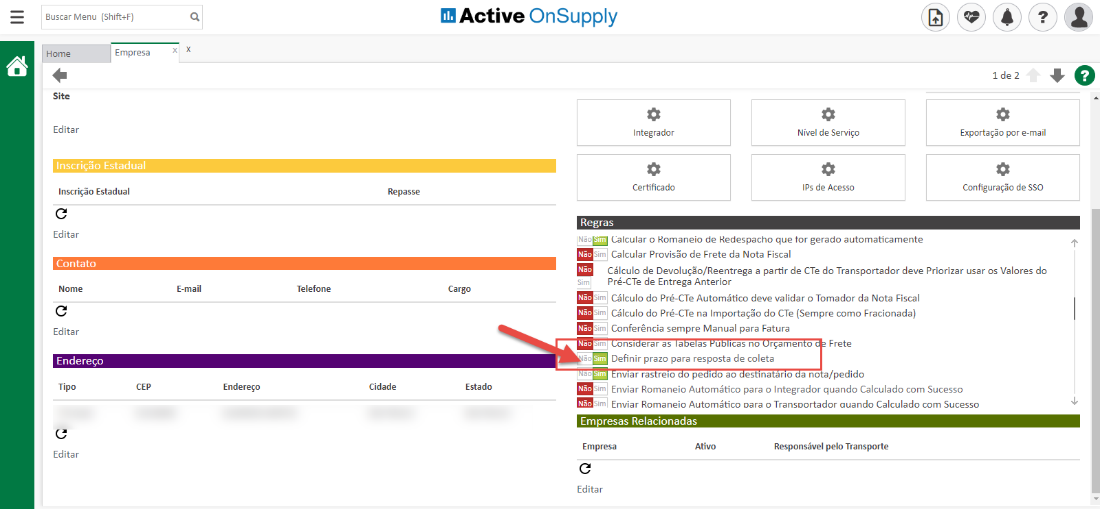Open the hamburger main menu

(x=17, y=17)
